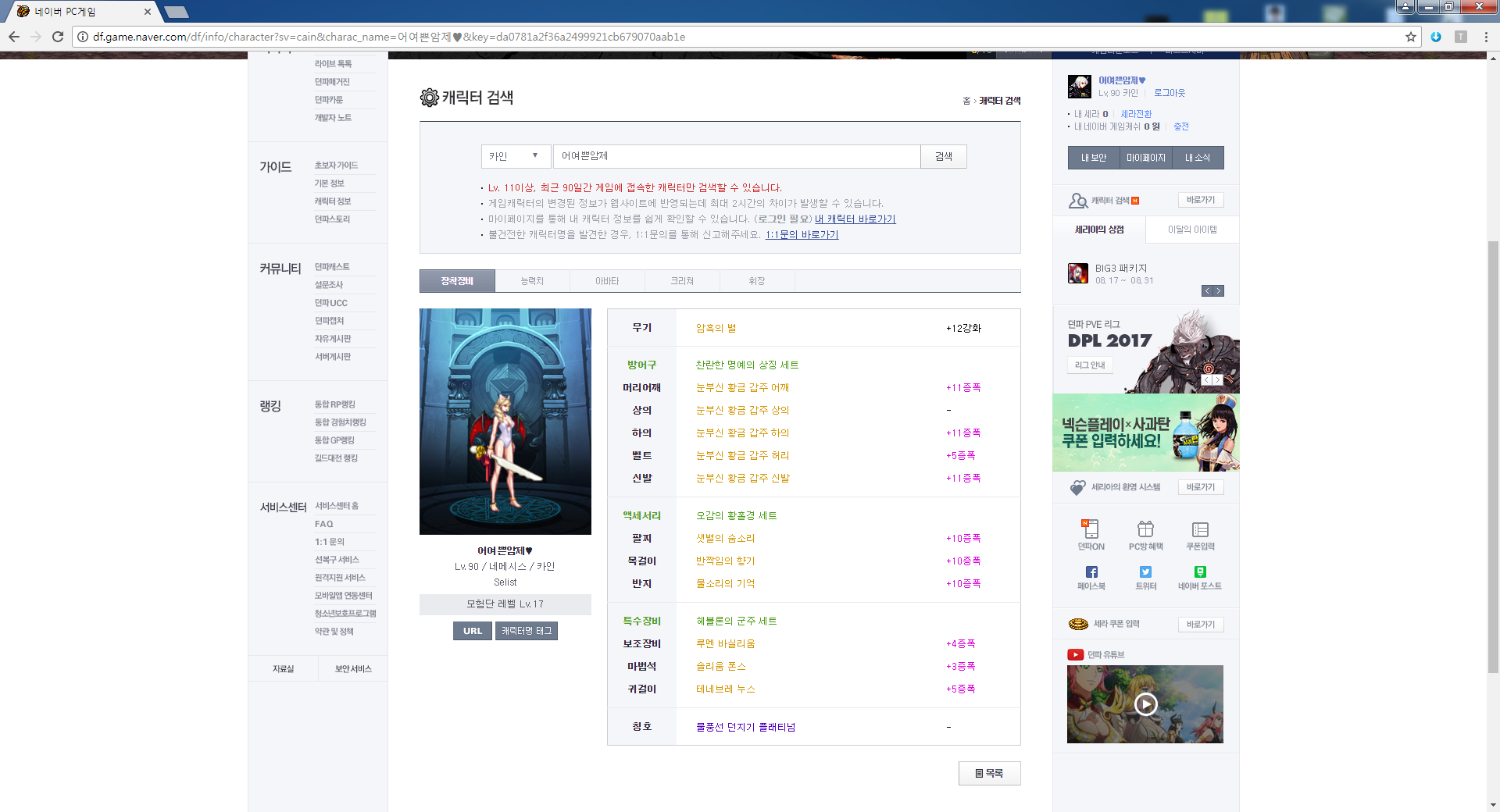Open the 세리아의 상점 tab
Screen dimensions: 1500x812
1099,230
